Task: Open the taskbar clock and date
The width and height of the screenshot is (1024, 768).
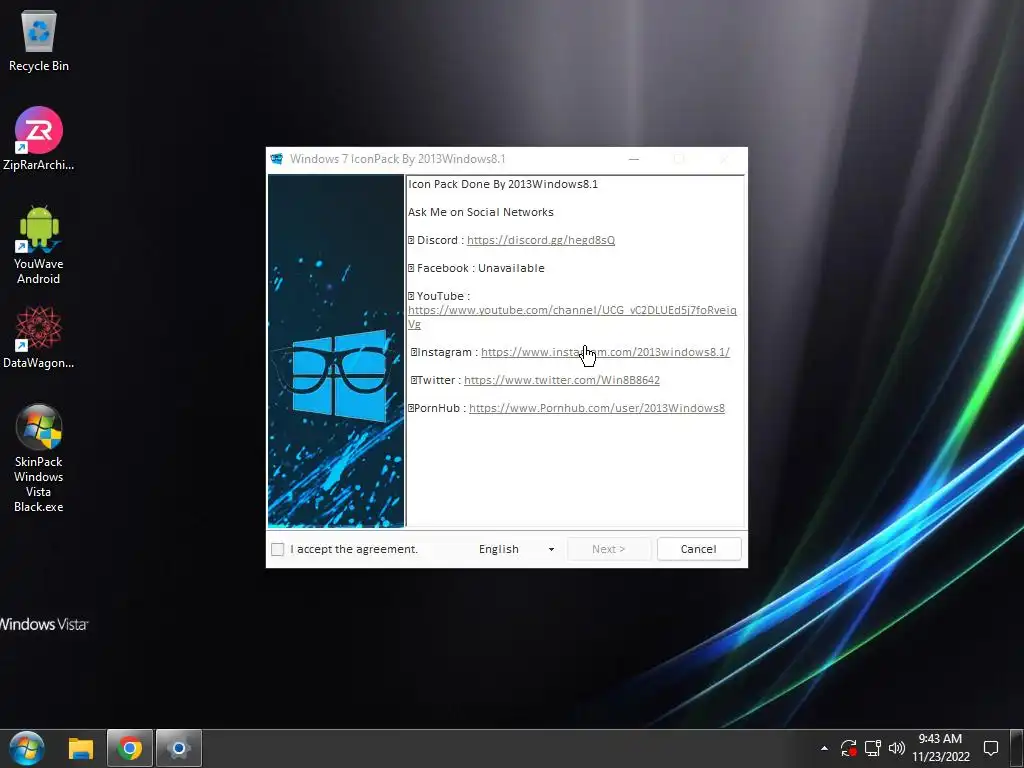Action: (x=940, y=748)
